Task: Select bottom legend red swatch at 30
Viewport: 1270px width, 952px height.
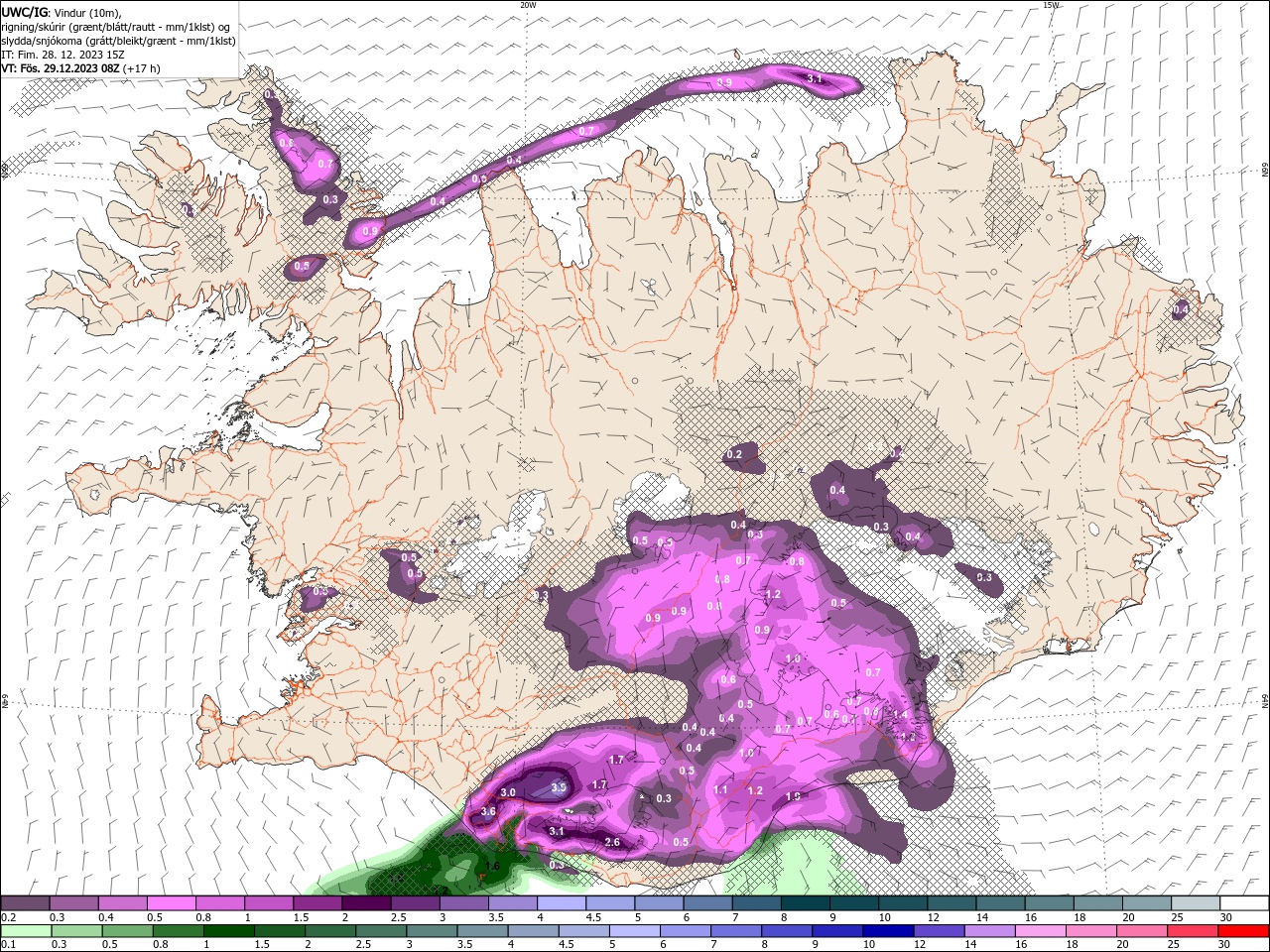Action: coord(1244,930)
